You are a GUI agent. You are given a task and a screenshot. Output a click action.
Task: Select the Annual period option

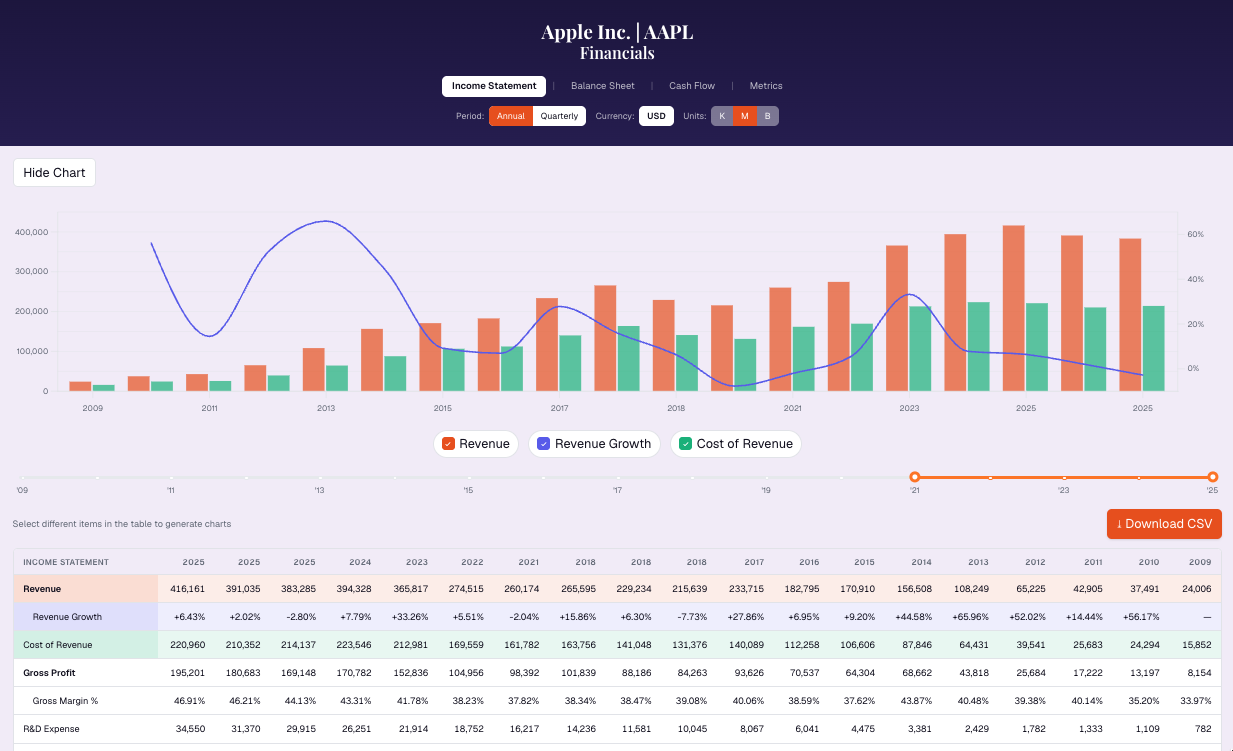[511, 116]
